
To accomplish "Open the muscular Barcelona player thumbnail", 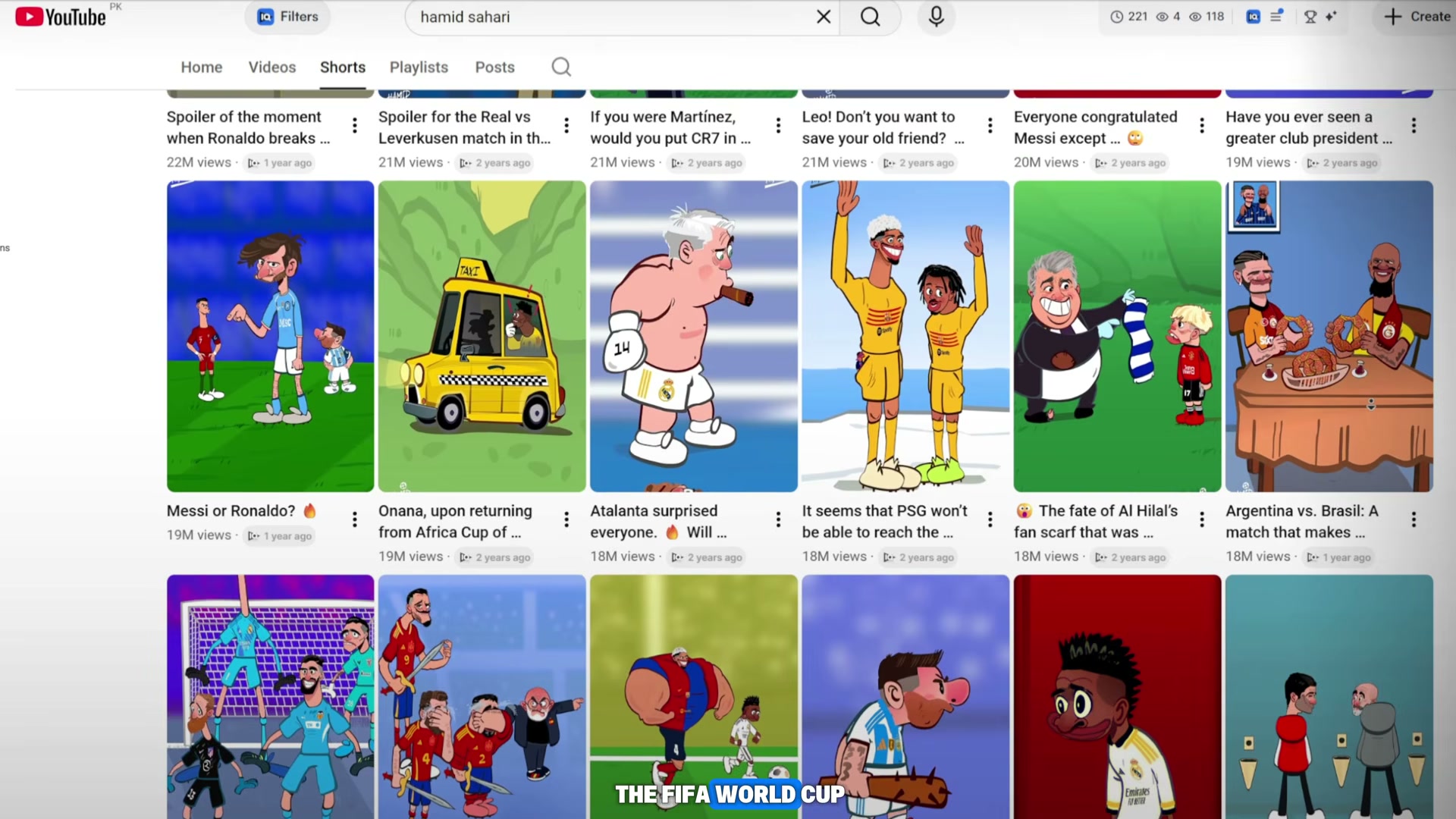I will [694, 696].
